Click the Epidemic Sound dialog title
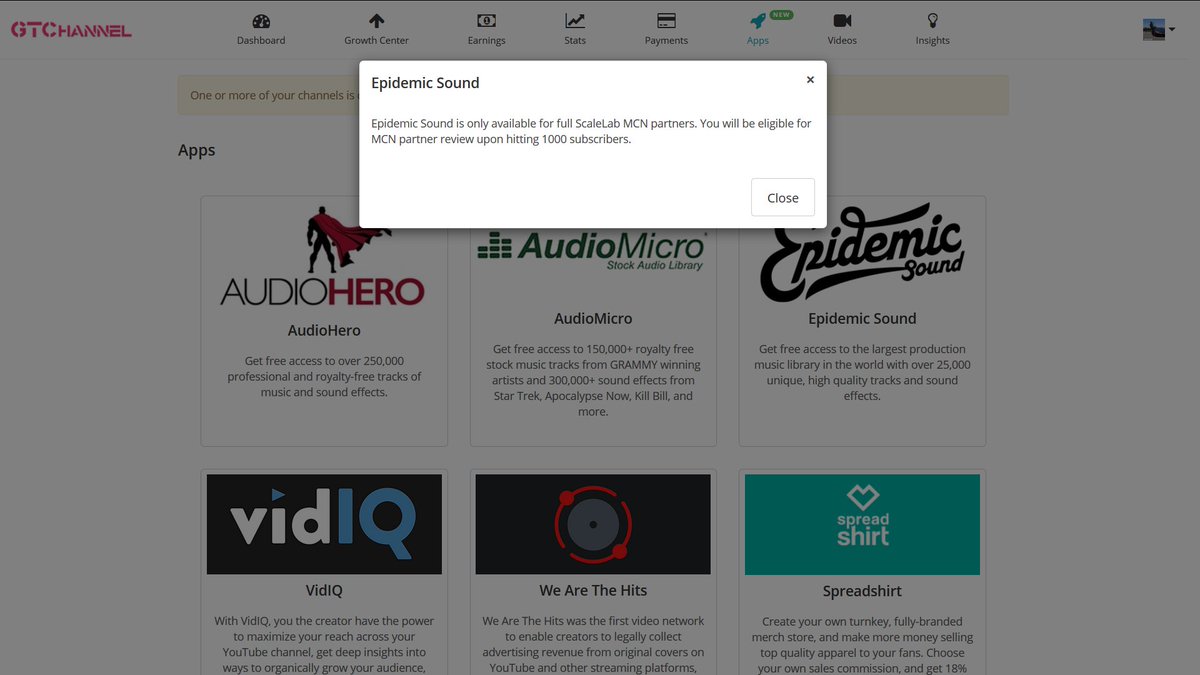1200x675 pixels. 425,83
